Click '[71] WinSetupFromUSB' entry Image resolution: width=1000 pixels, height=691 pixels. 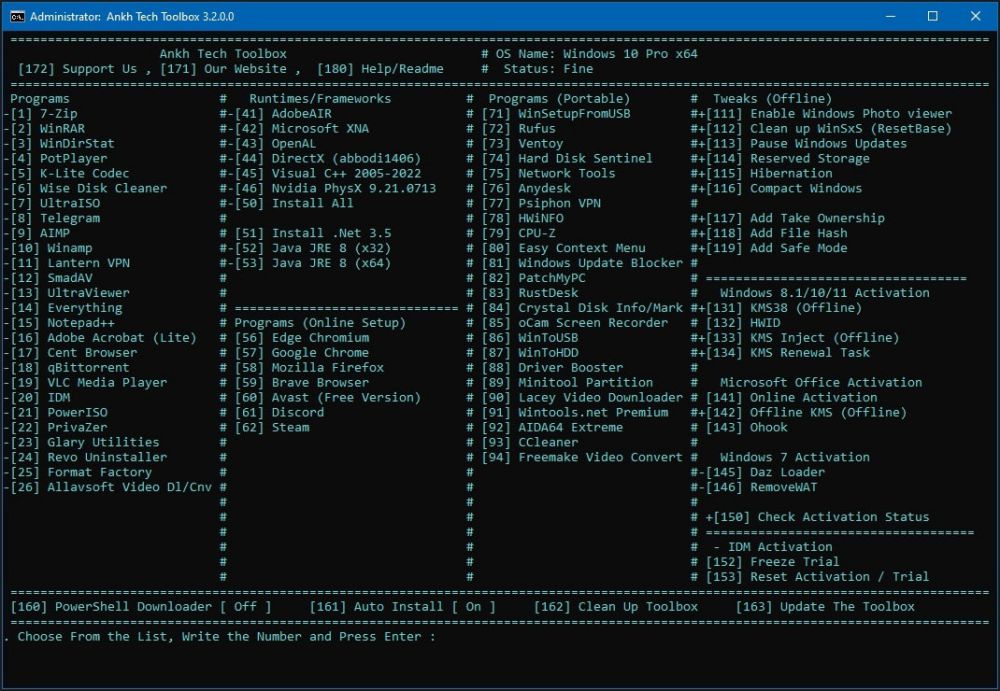pyautogui.click(x=556, y=114)
